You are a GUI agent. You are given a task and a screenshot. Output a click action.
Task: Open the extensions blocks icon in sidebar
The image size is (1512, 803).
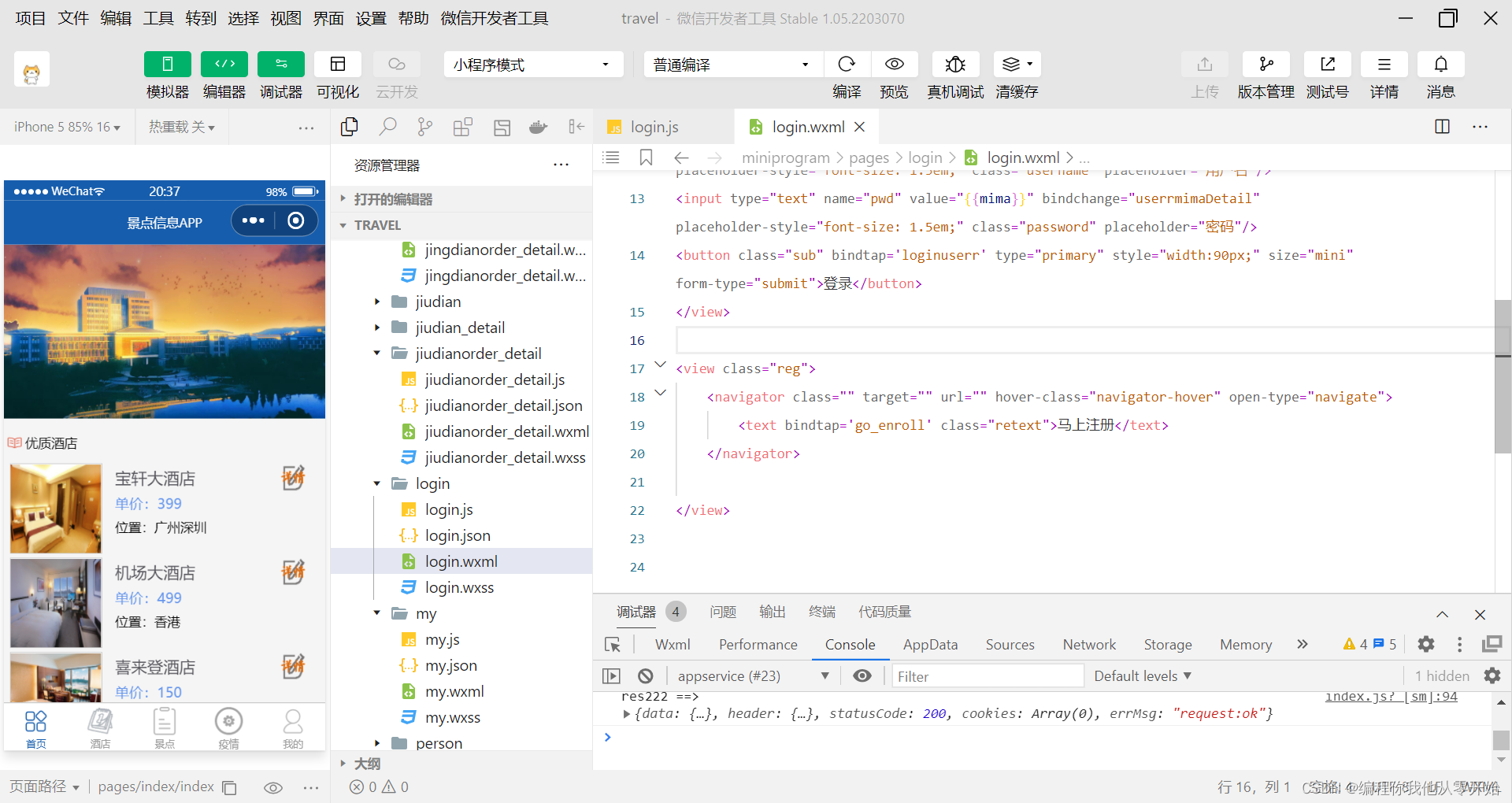(x=463, y=127)
